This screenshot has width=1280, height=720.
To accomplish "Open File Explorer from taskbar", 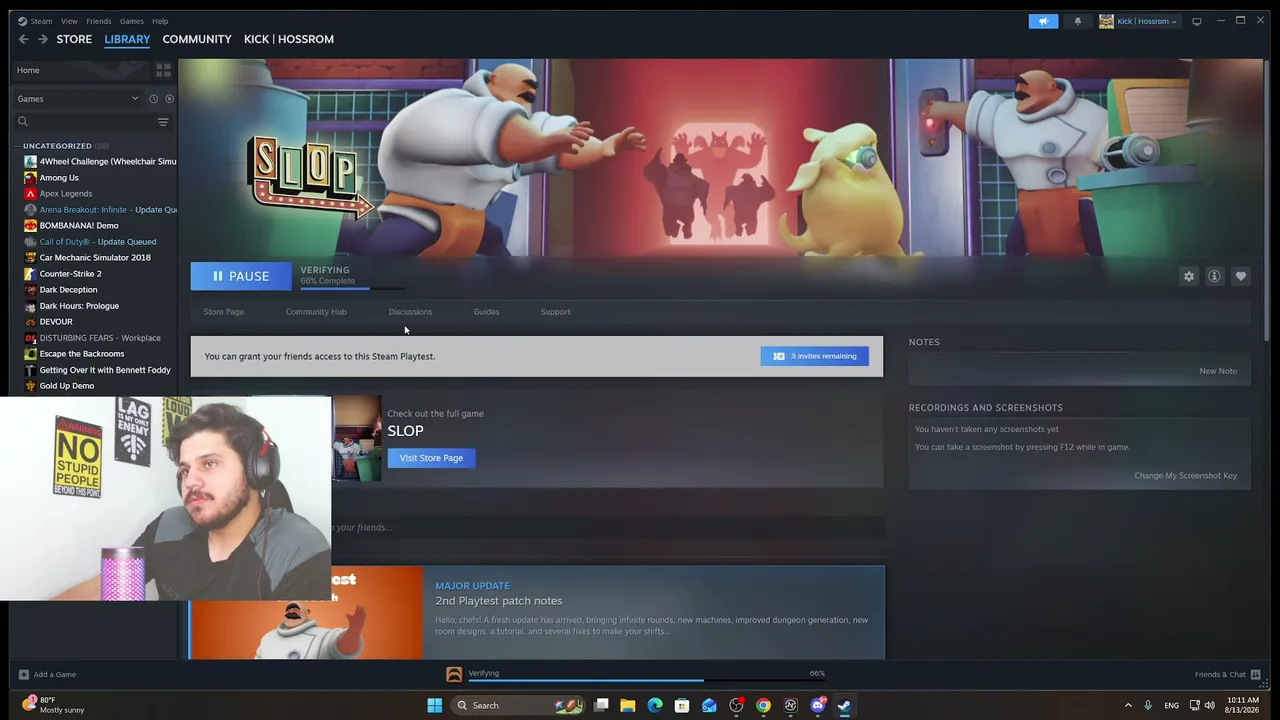I will 627,705.
